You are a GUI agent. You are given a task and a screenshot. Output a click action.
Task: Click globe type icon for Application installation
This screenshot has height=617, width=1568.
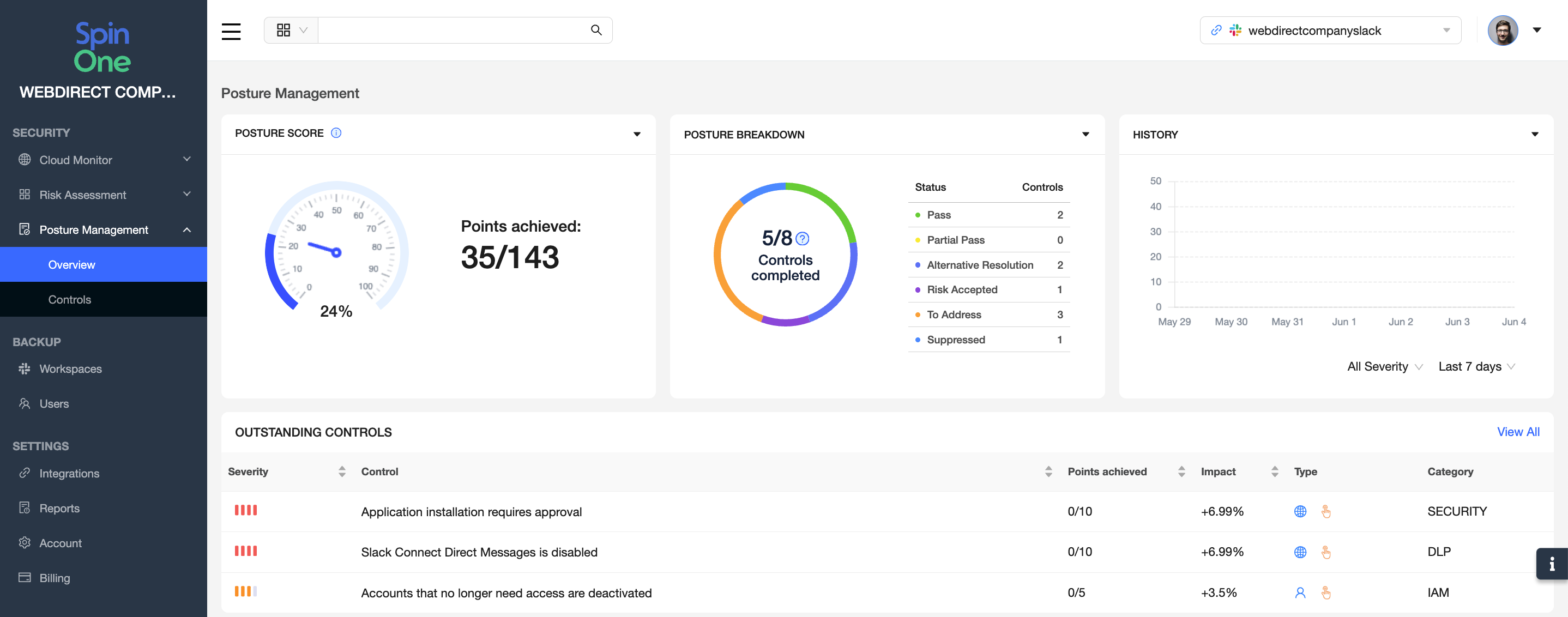[1300, 511]
